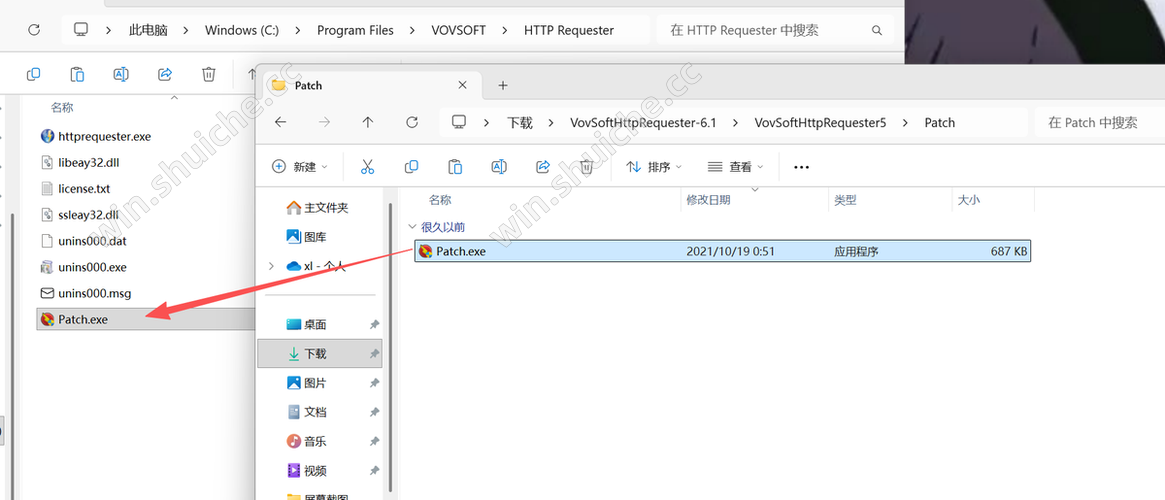Click chevron after Program Files breadcrumb
Image resolution: width=1165 pixels, height=500 pixels.
pyautogui.click(x=413, y=30)
